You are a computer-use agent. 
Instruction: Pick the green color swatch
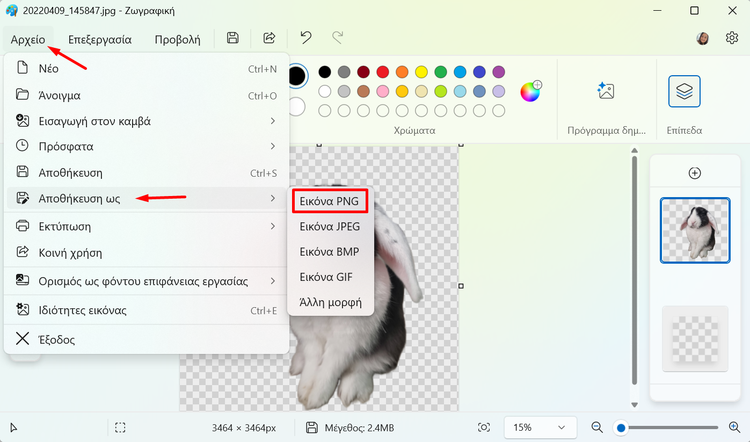coord(441,72)
